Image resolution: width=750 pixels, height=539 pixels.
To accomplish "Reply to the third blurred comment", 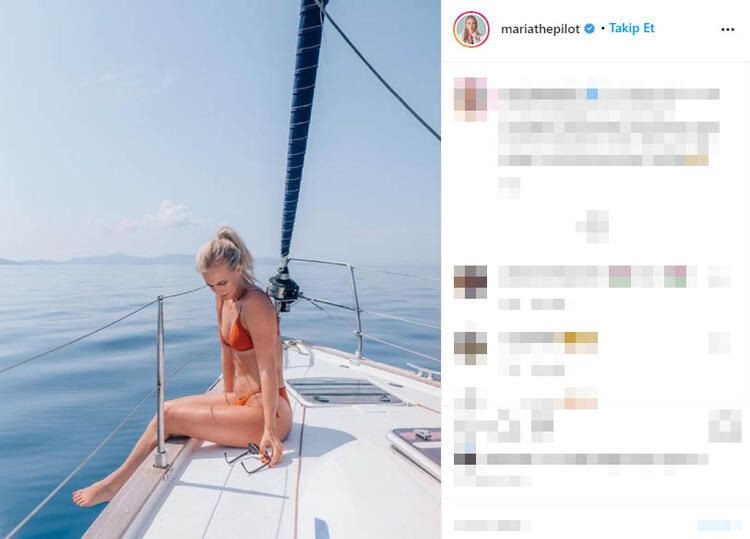I will pos(548,370).
